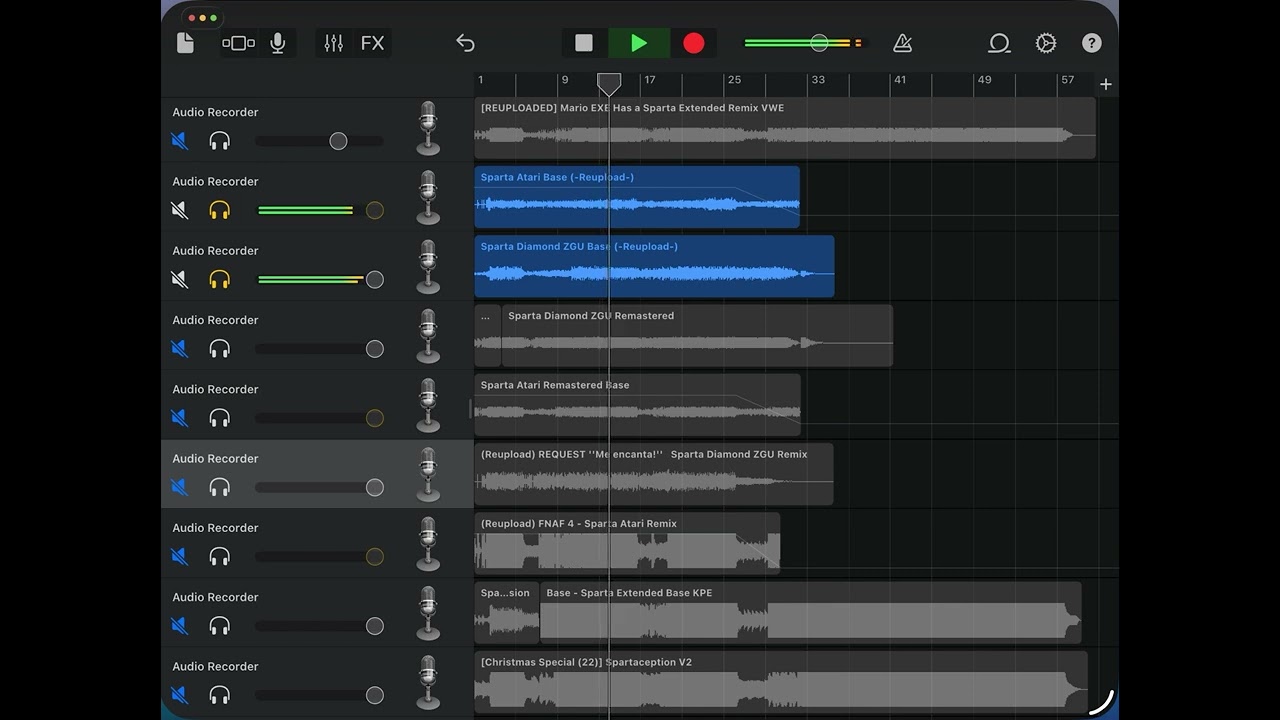Screen dimensions: 1280x720
Task: Tap microphone icon of the Me encanta REQUEST track
Action: click(x=428, y=475)
